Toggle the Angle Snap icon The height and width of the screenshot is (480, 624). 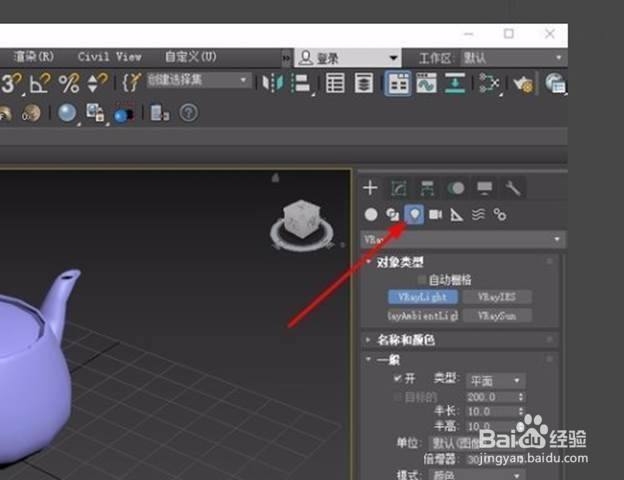40,83
